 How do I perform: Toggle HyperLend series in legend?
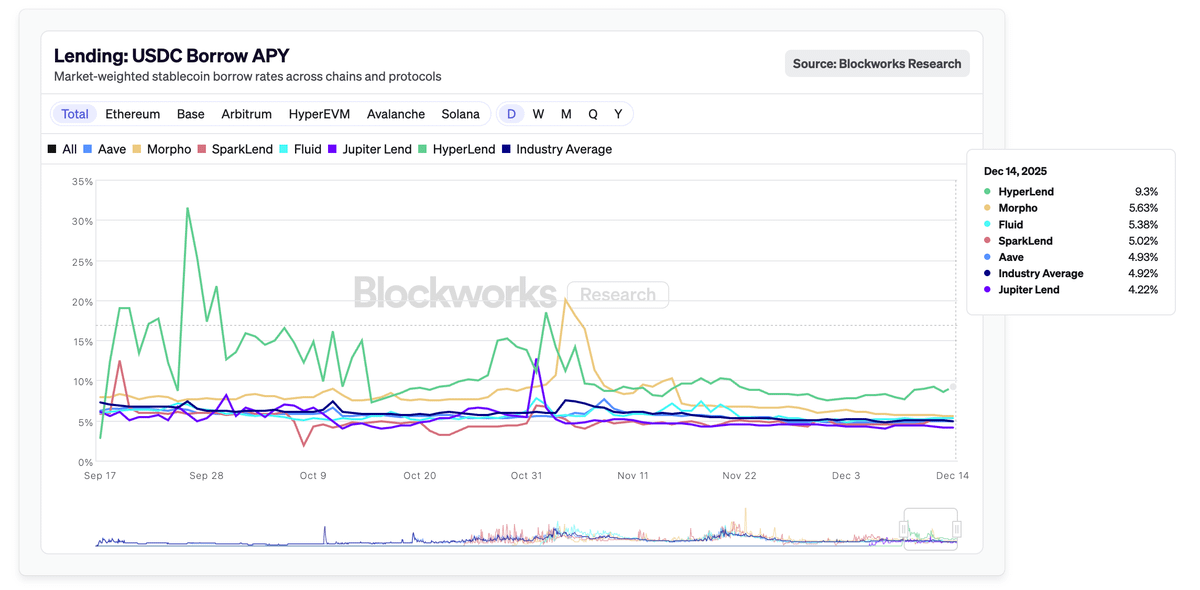456,149
